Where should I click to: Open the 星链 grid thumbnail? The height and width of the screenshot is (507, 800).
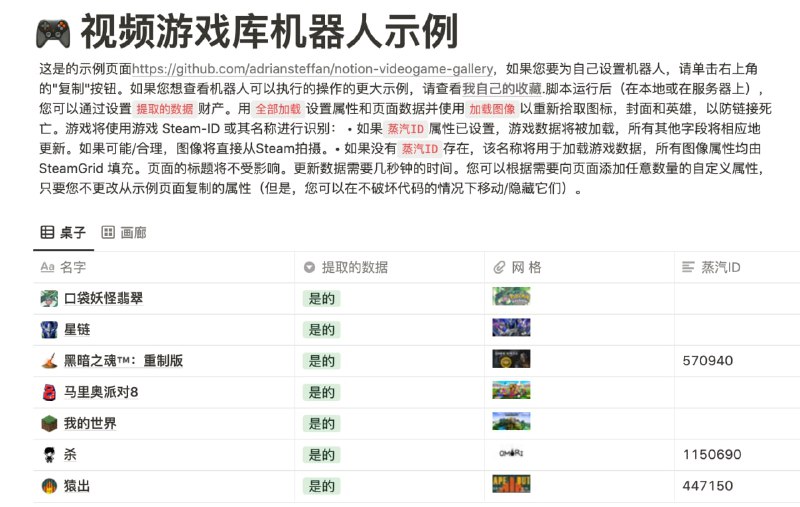[x=511, y=327]
